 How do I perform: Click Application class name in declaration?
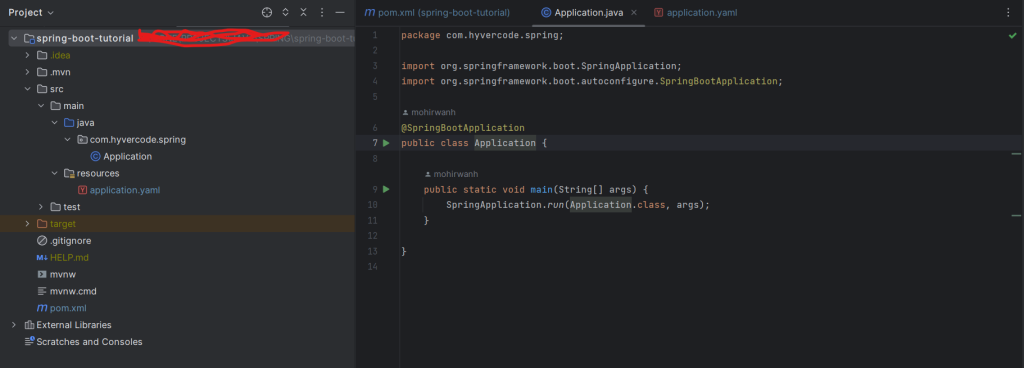(505, 143)
